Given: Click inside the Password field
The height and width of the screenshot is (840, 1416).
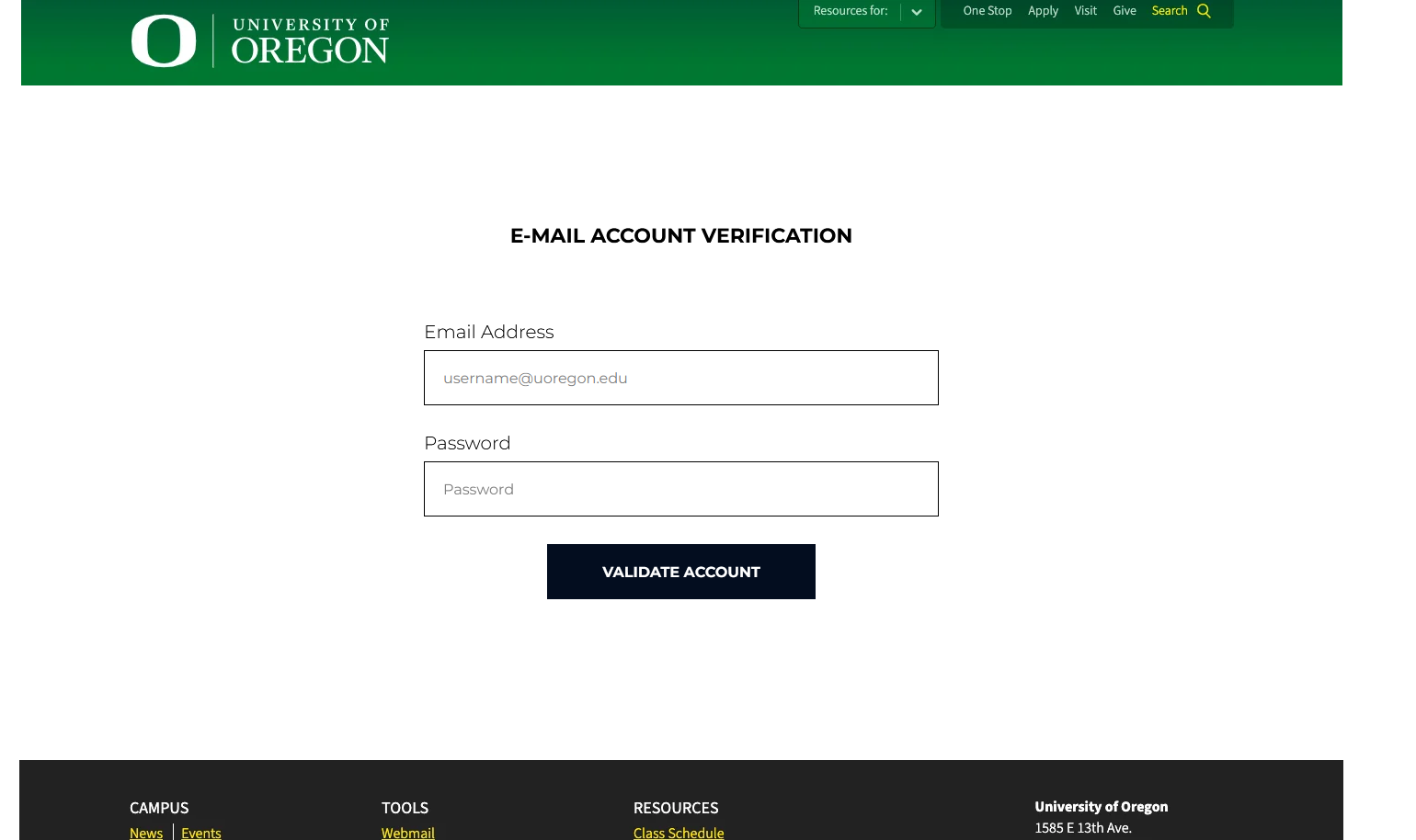Looking at the screenshot, I should point(680,489).
